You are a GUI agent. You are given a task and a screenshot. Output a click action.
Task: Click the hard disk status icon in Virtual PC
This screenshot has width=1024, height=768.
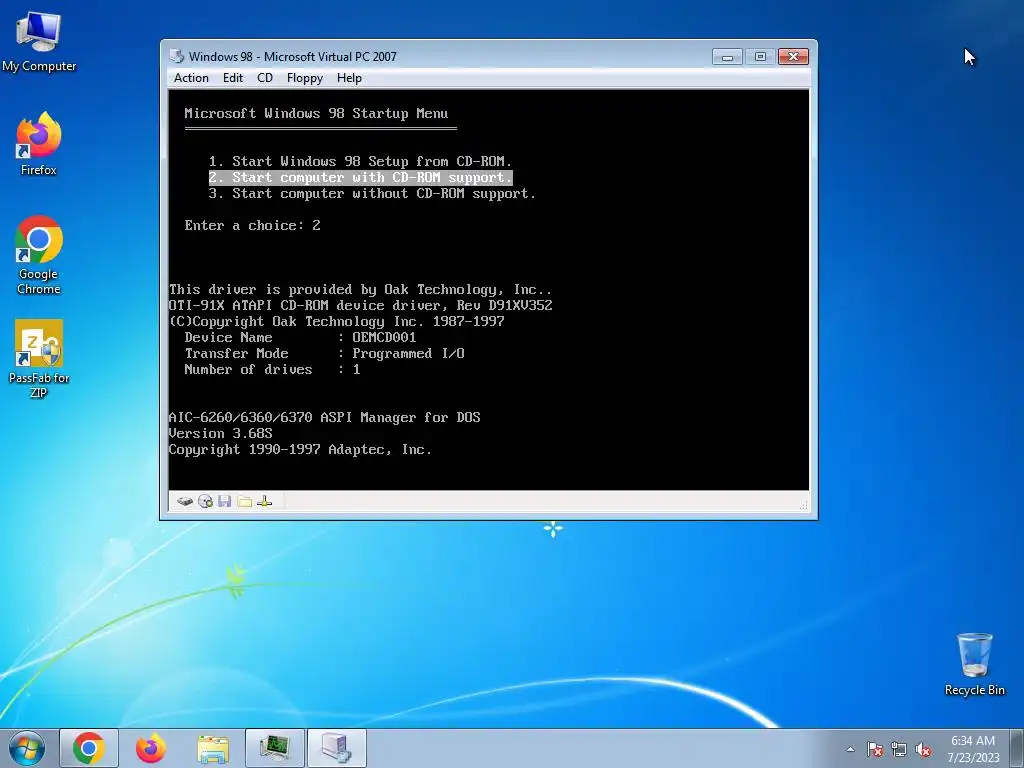coord(185,502)
